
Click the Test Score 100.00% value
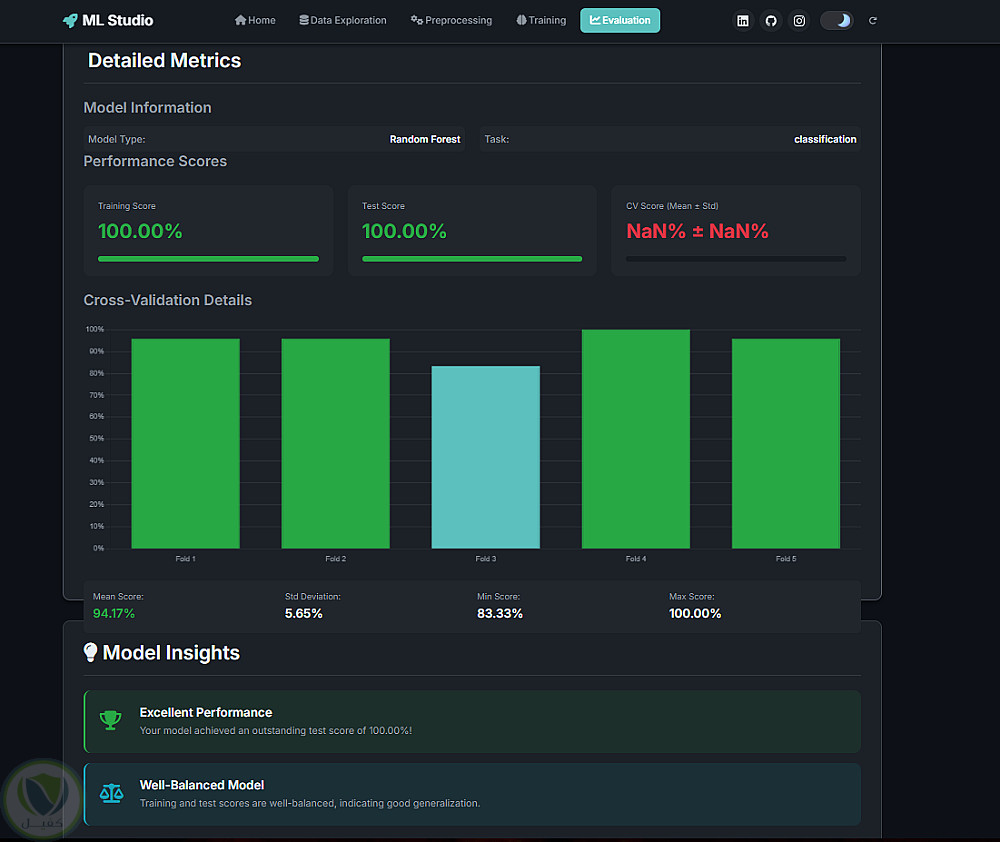404,231
